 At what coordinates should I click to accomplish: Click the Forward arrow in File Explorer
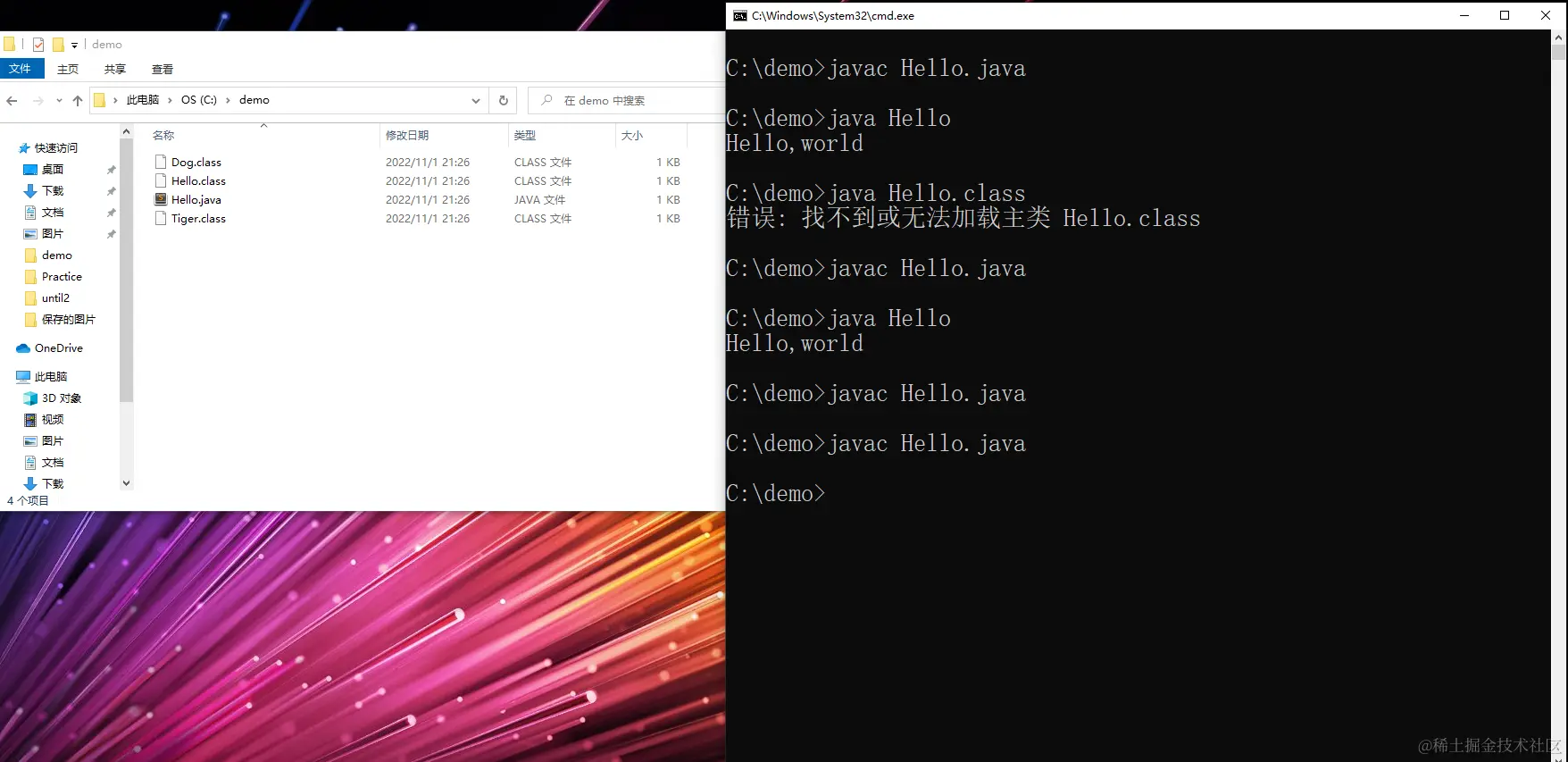tap(38, 100)
